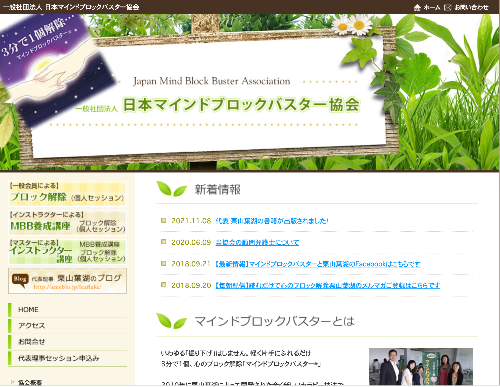Click the 3分で1個解除 book cover image
The image size is (500, 387).
57,70
